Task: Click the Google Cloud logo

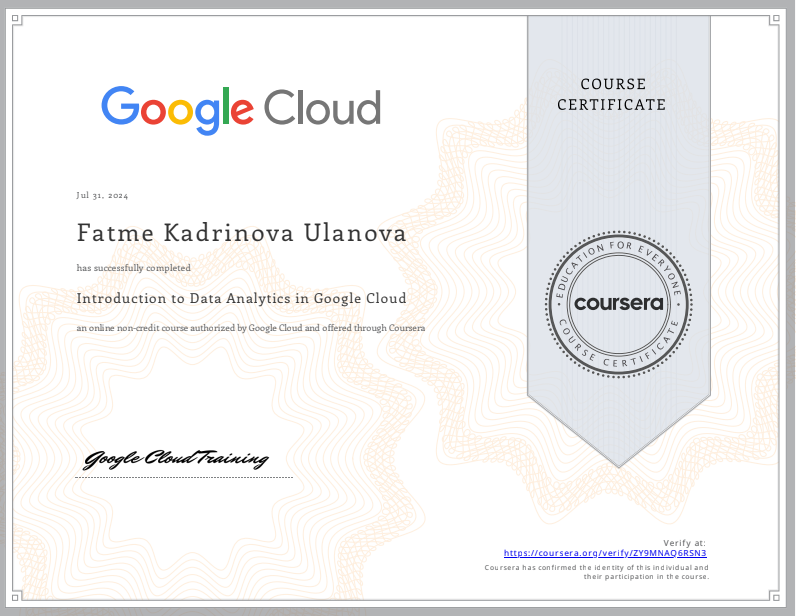Action: 240,108
